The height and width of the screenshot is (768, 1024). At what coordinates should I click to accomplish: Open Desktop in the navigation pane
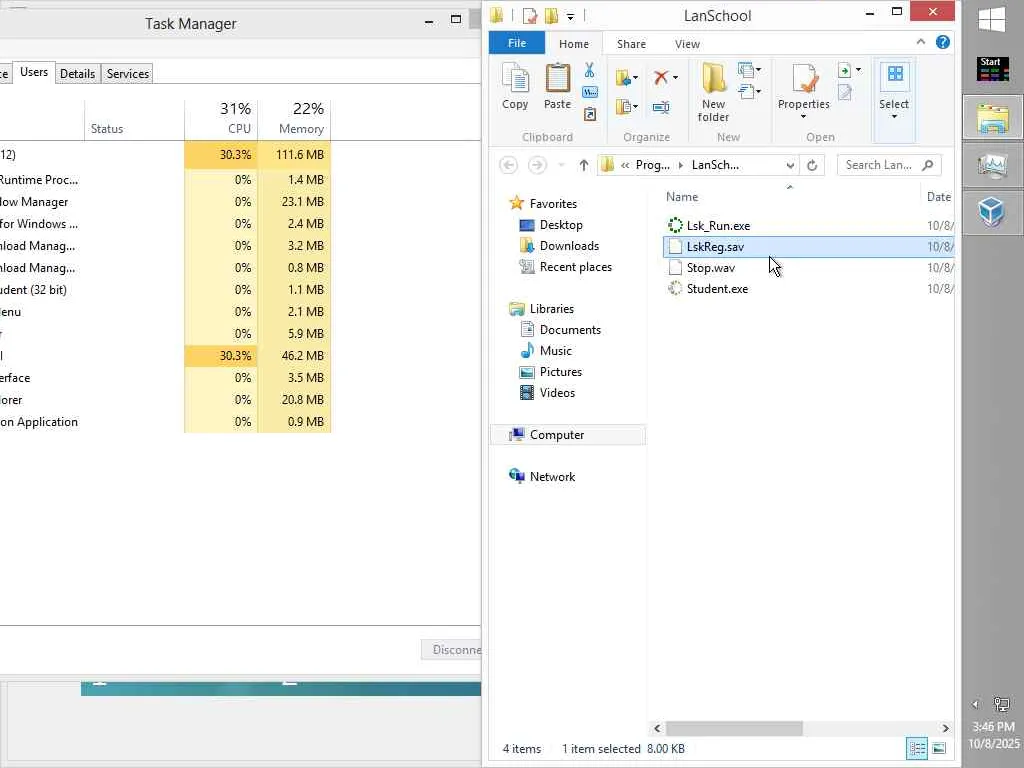pyautogui.click(x=560, y=225)
